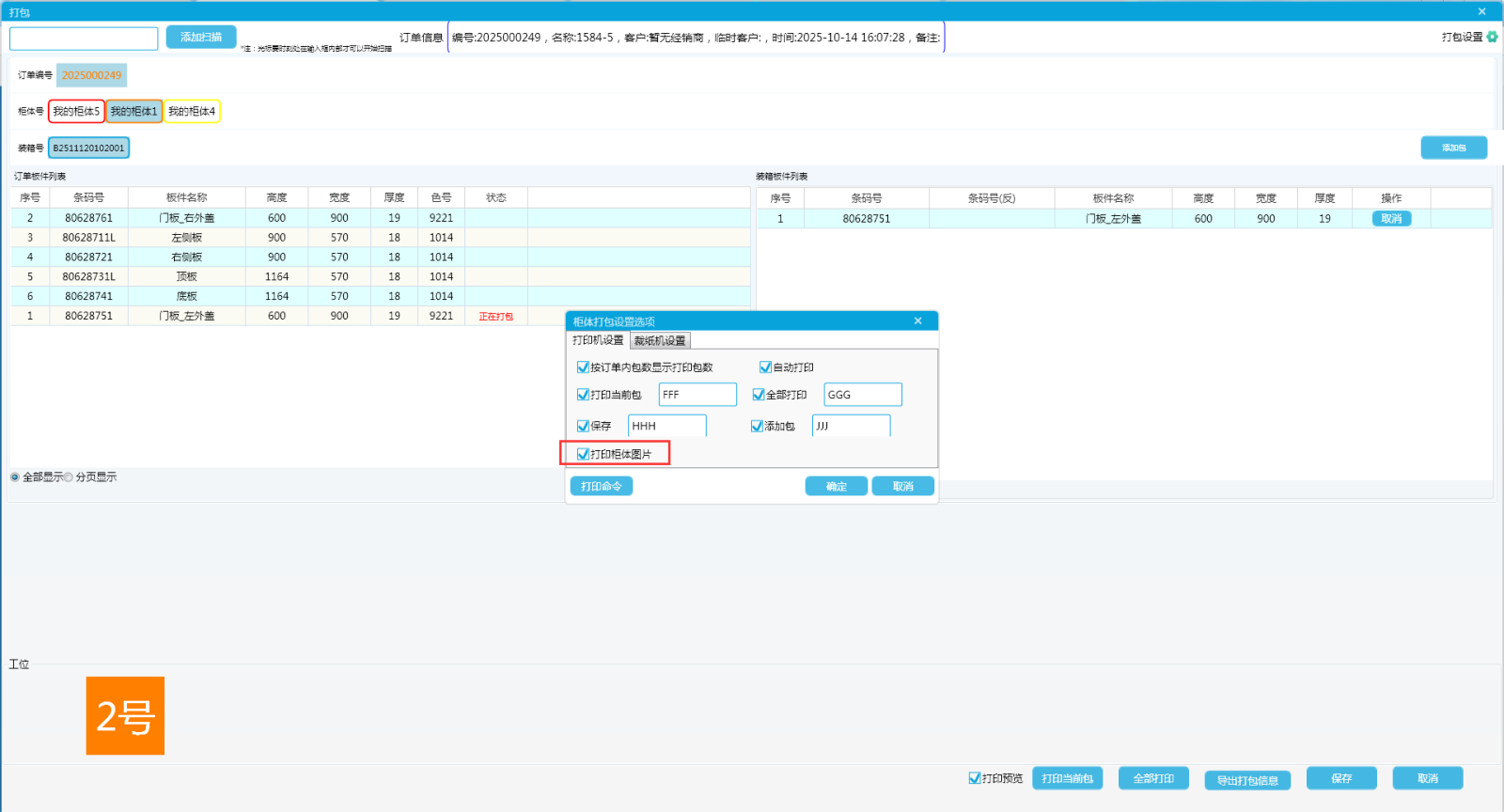The image size is (1504, 812).
Task: Select cabinet tag 我的柜体5
Action: click(76, 112)
